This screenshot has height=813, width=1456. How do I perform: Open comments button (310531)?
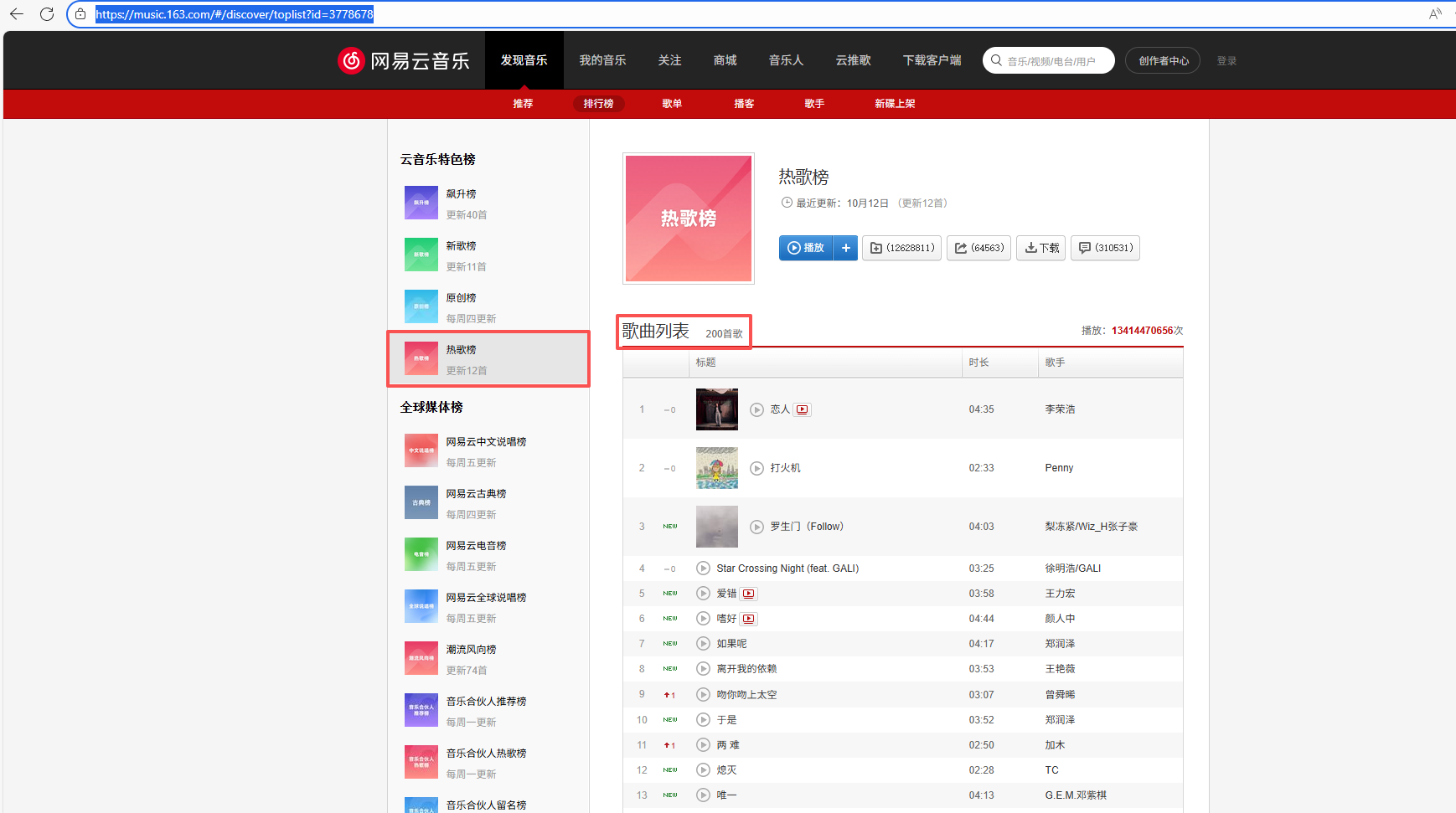point(1106,248)
